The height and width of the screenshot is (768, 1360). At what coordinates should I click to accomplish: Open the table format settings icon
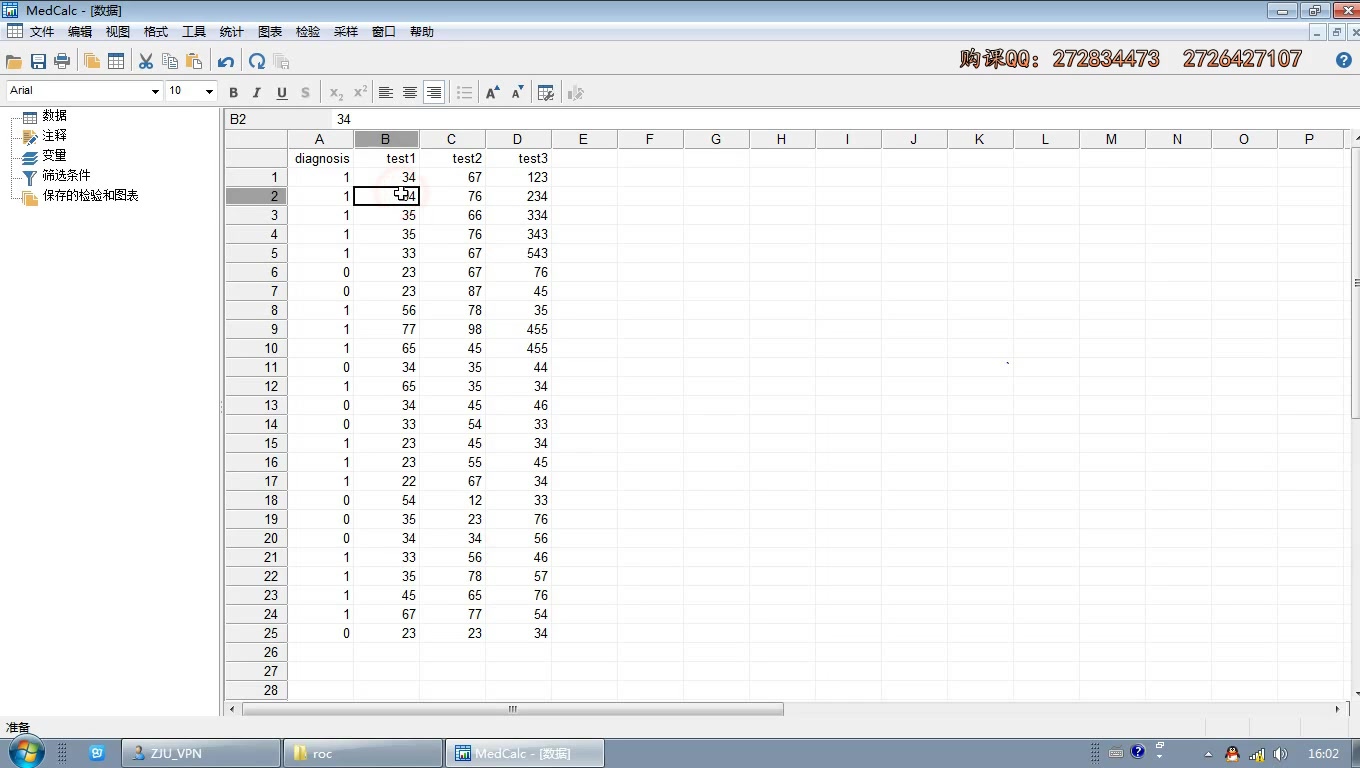click(x=546, y=93)
